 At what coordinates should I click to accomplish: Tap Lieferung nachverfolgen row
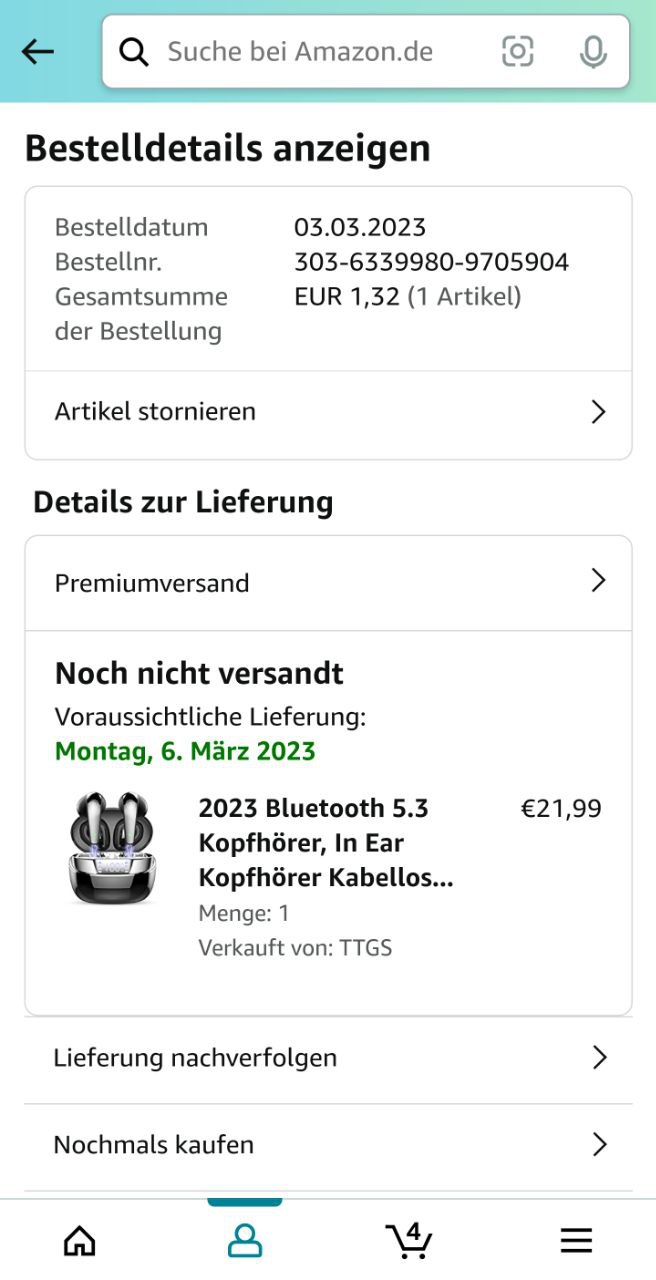click(x=195, y=1058)
